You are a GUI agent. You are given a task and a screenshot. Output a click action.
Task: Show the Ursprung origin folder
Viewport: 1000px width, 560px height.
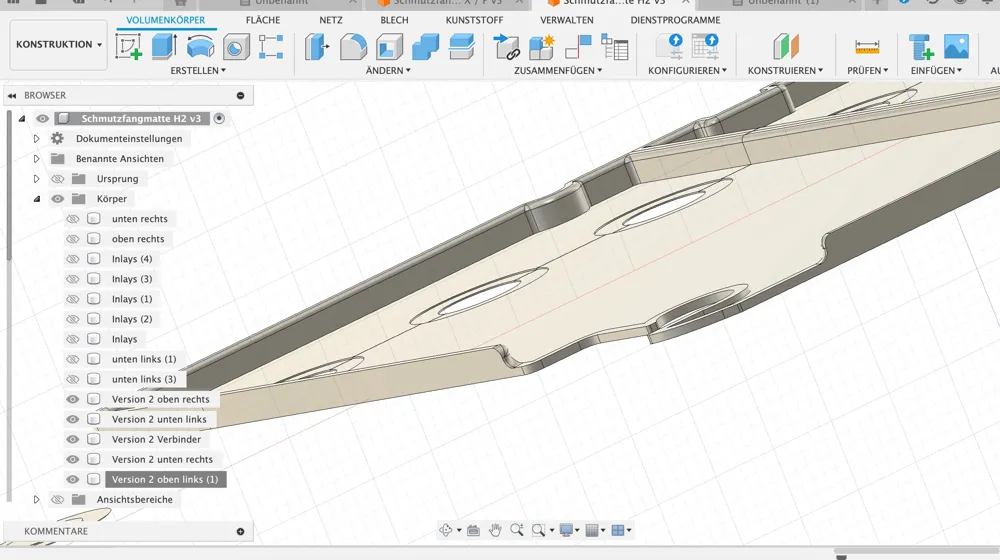click(x=57, y=179)
